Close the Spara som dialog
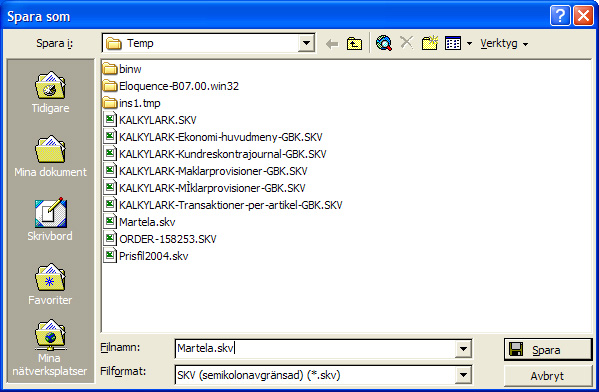The height and width of the screenshot is (392, 599). tap(583, 16)
